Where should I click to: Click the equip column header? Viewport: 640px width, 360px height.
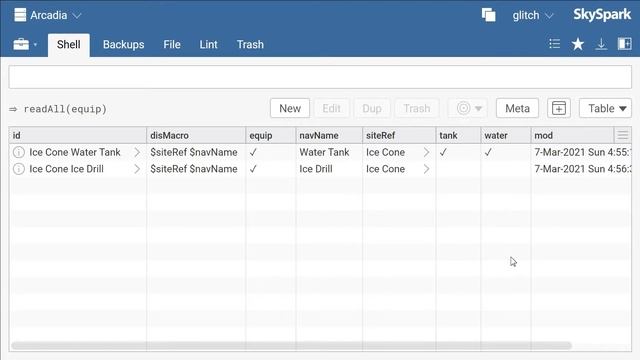click(271, 136)
